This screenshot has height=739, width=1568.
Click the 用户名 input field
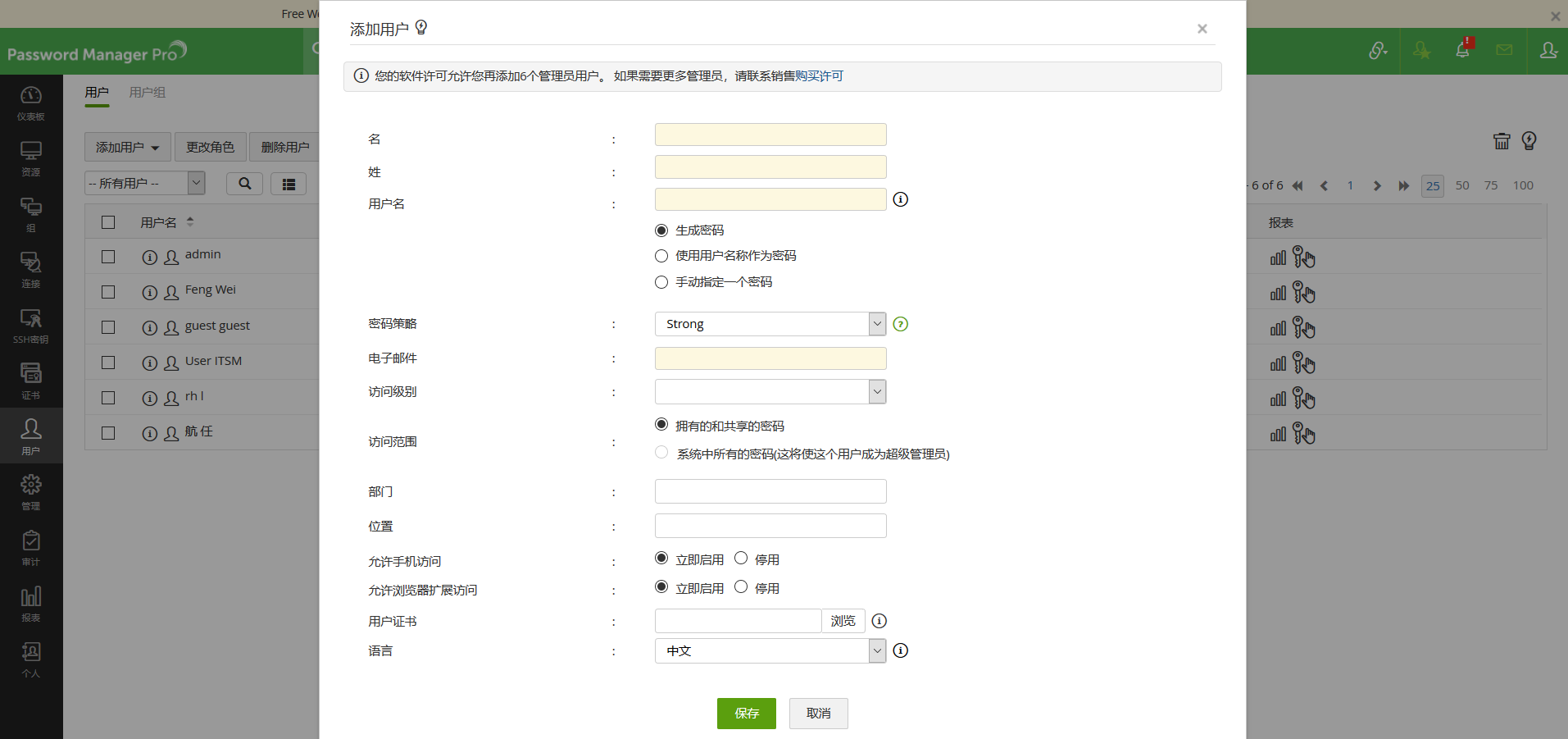(770, 199)
